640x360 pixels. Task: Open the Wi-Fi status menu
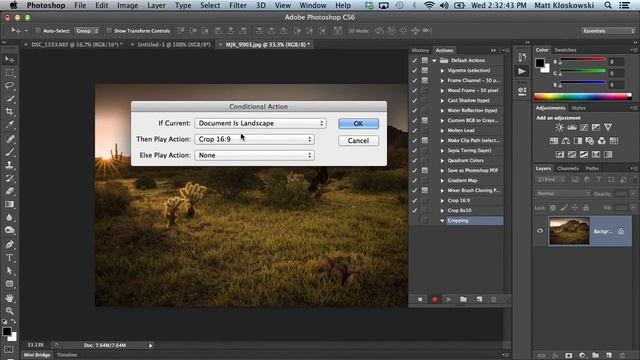pyautogui.click(x=429, y=5)
